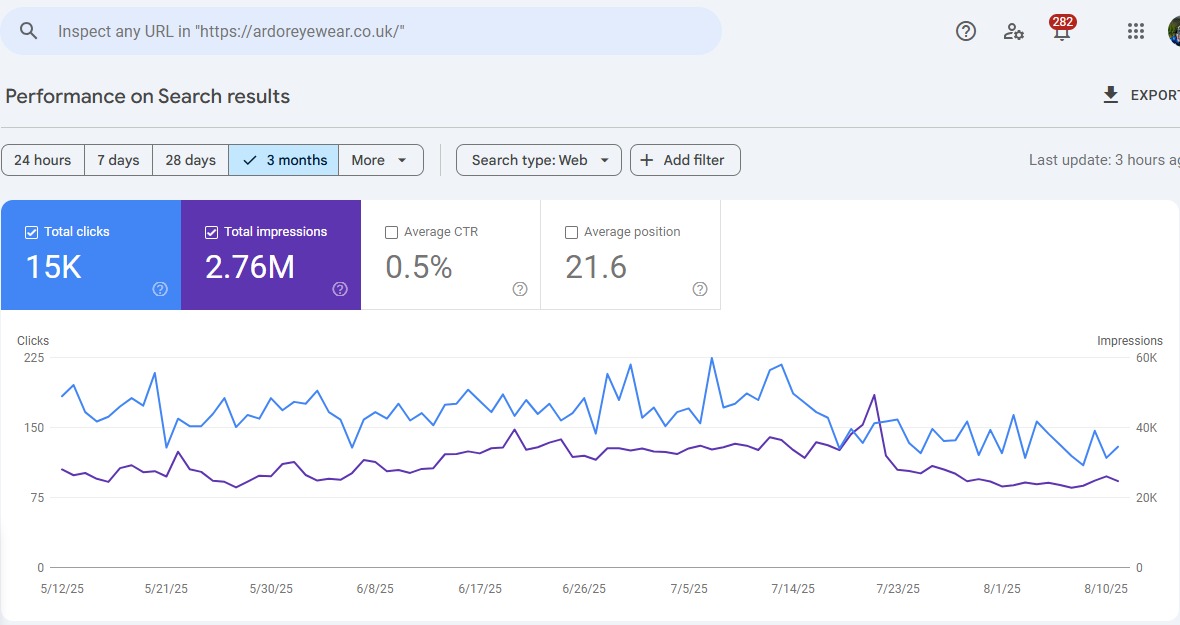Uncheck the Total impressions metric
Screen dimensions: 1180x625
(211, 231)
